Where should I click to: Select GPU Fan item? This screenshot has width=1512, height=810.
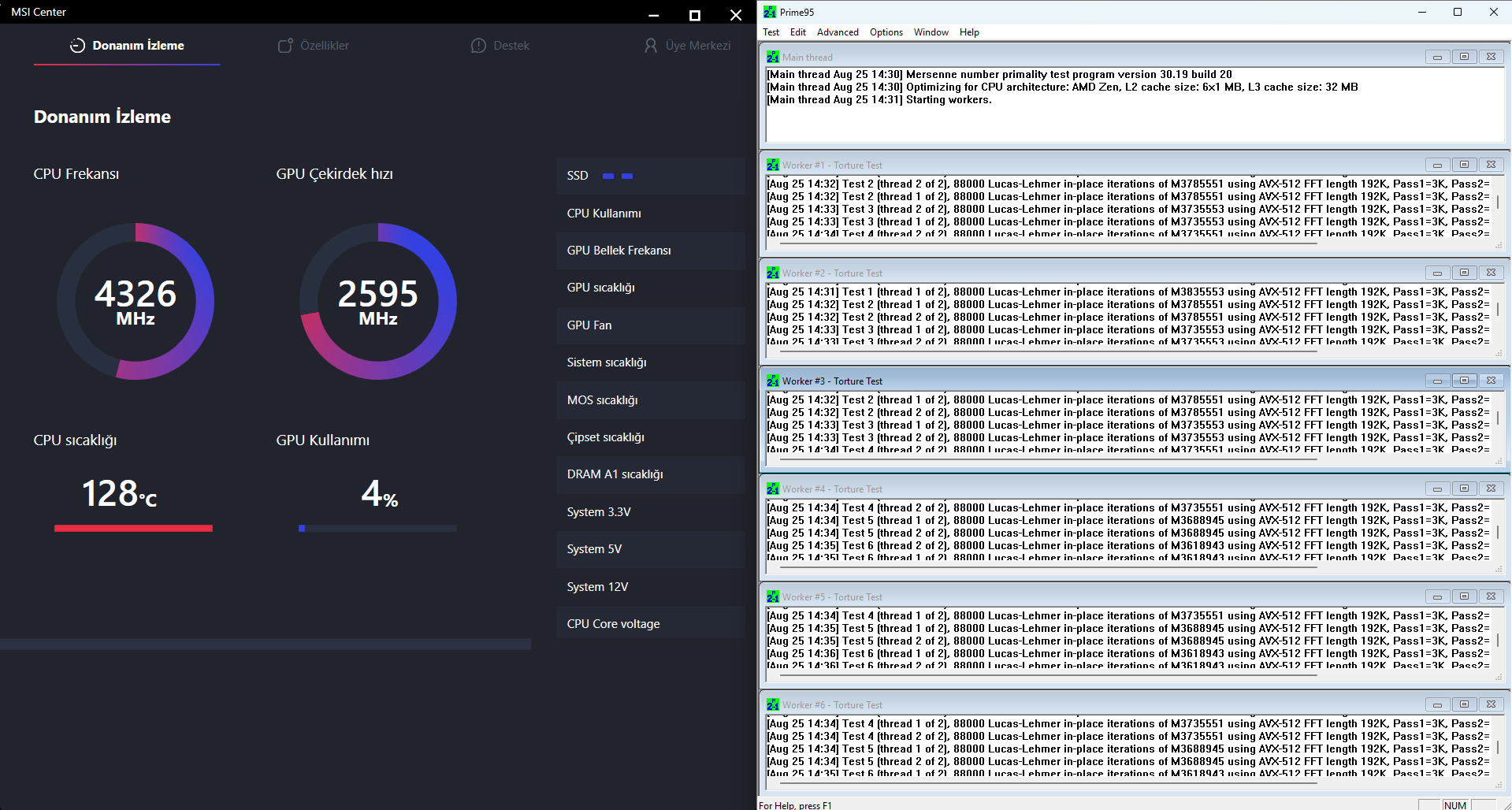click(x=650, y=325)
